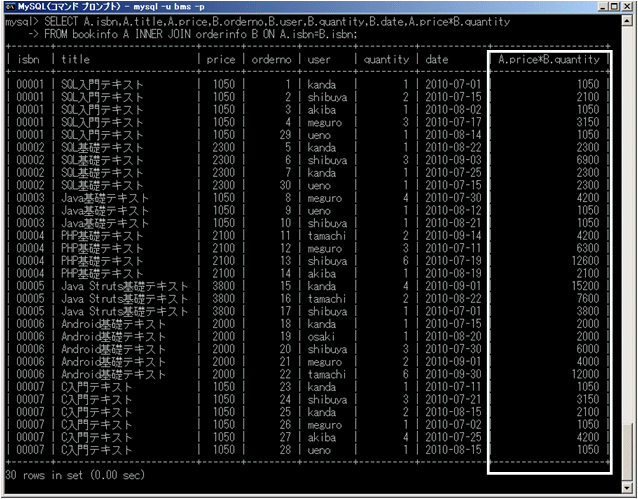Screen dimensions: 638x499
Task: Click the date 2010-09-14
Action: point(453,236)
